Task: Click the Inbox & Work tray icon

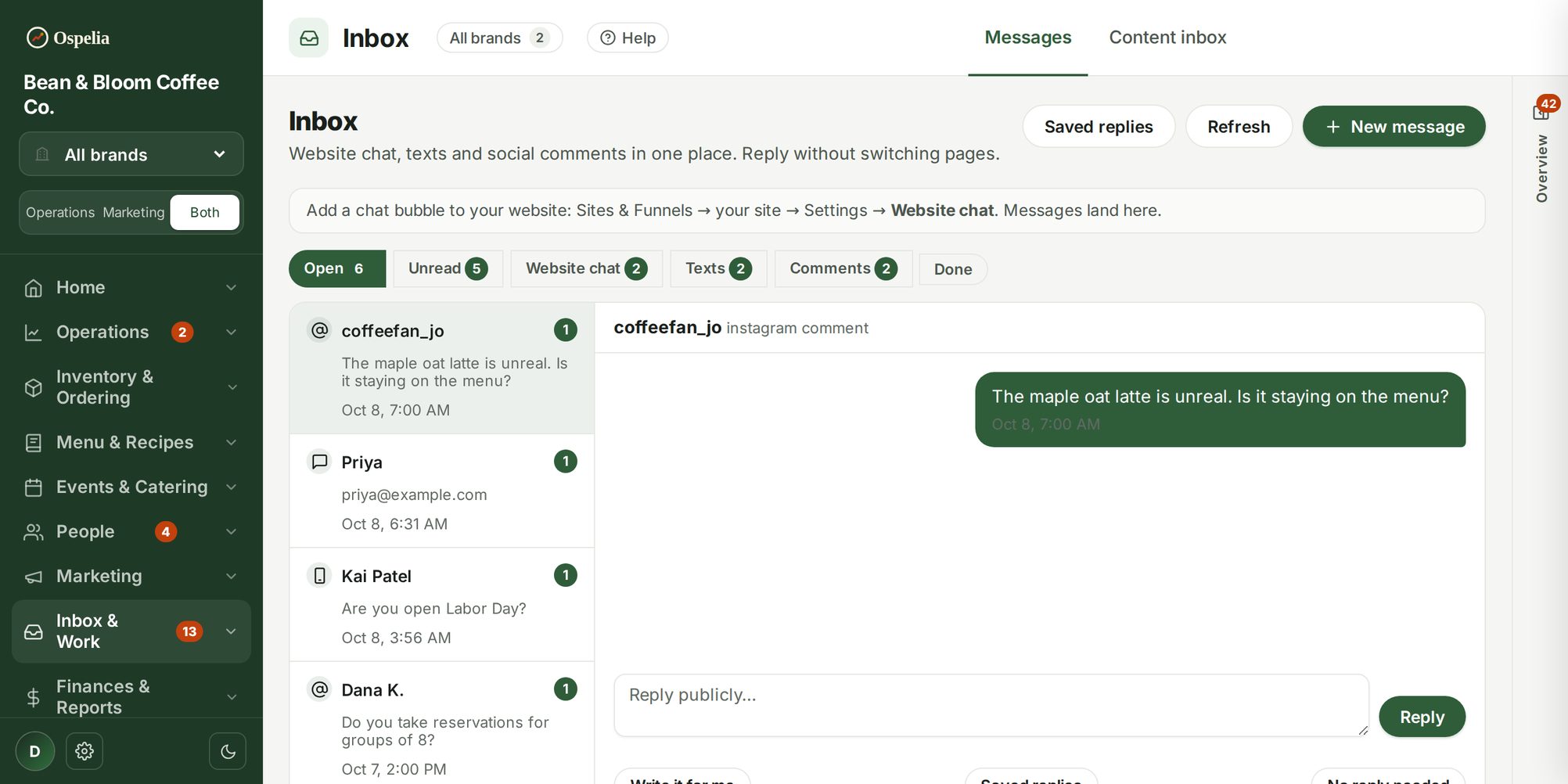Action: (34, 631)
